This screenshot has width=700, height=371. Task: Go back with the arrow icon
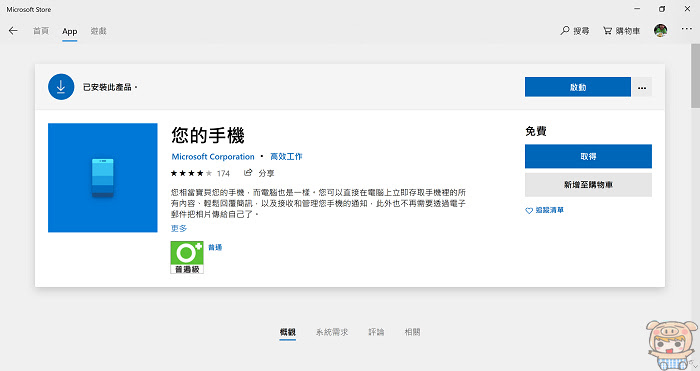click(x=13, y=31)
